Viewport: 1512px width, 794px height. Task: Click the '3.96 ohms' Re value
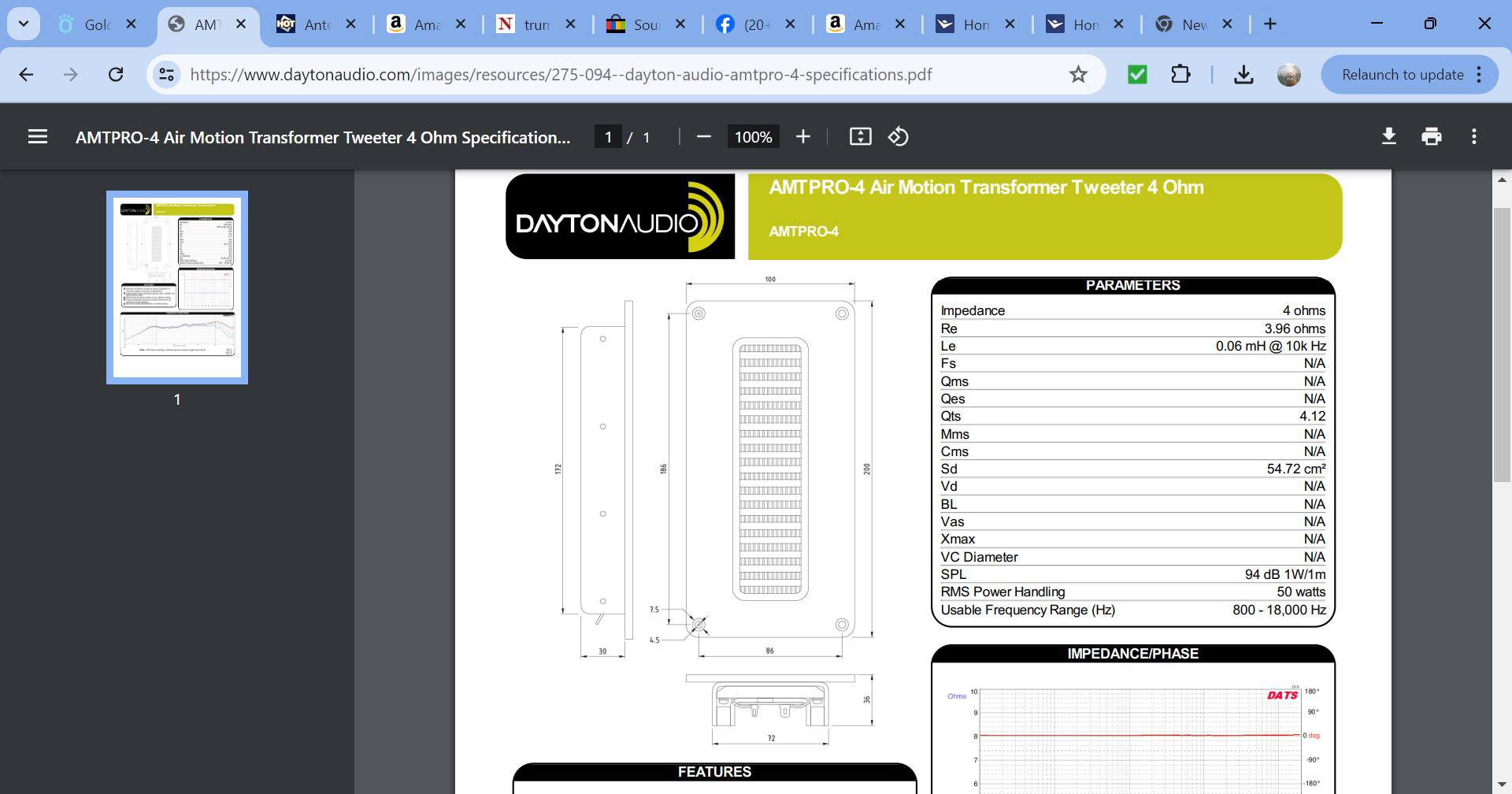[x=1295, y=328]
